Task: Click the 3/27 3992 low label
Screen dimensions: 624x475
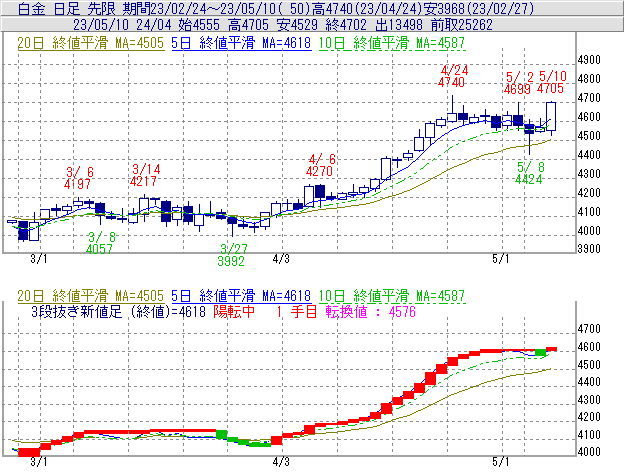Action: coord(232,255)
